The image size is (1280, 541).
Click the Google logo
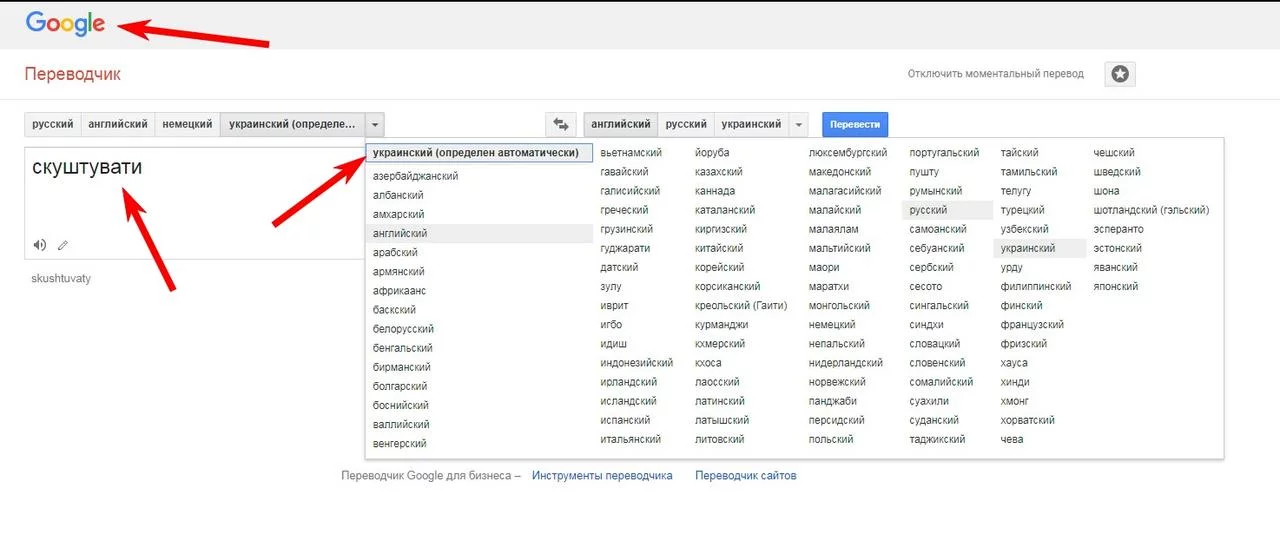(65, 23)
